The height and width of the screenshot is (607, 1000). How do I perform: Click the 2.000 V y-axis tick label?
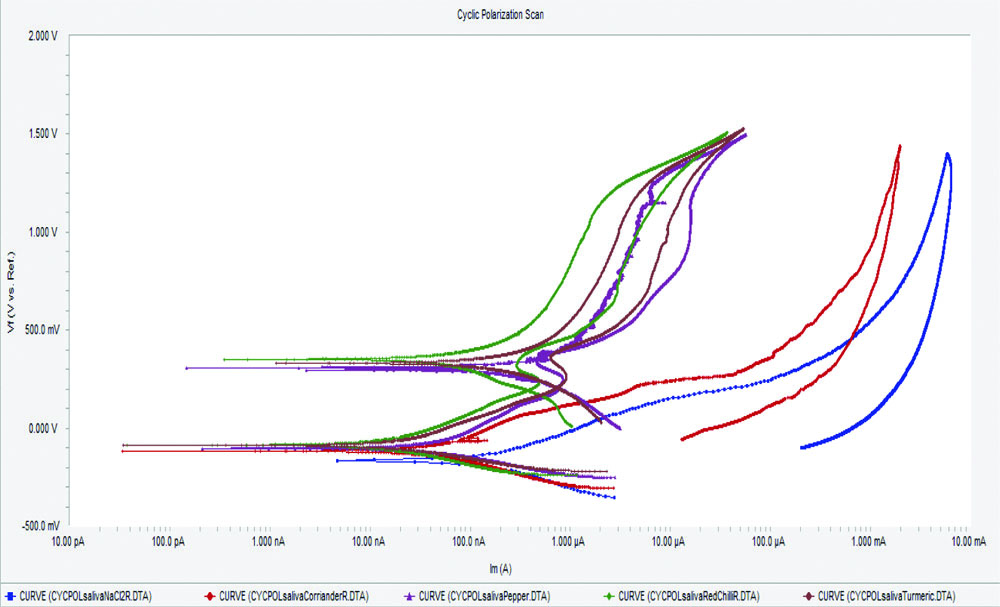(45, 36)
